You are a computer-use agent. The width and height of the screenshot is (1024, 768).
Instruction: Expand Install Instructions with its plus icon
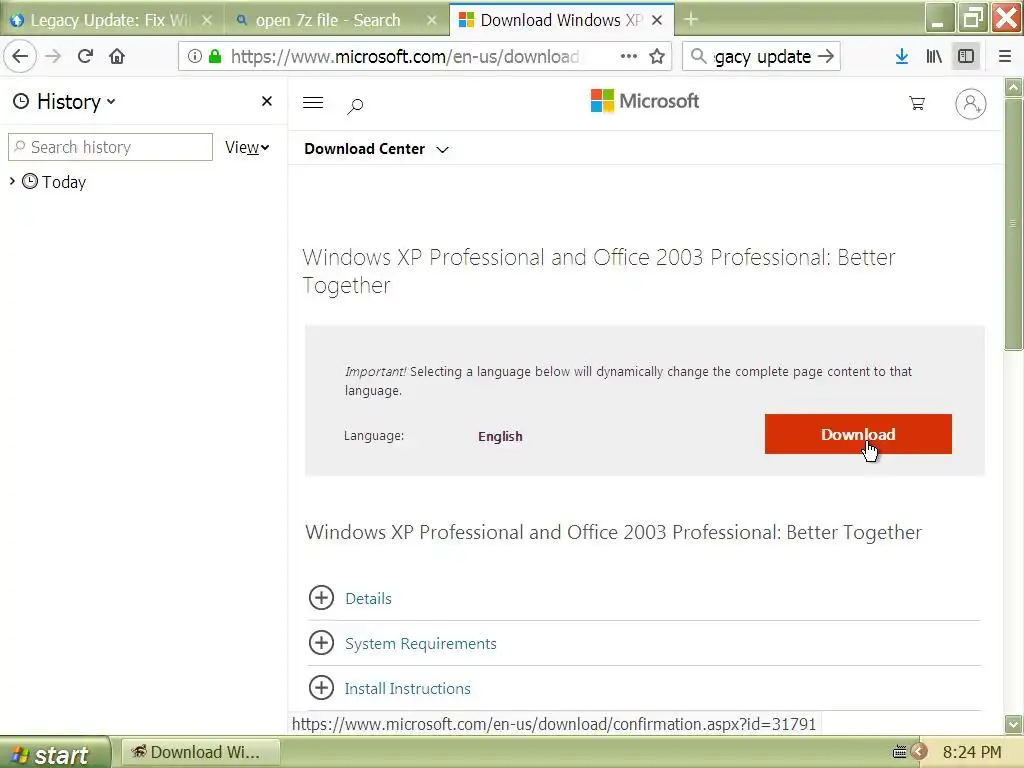(x=321, y=688)
